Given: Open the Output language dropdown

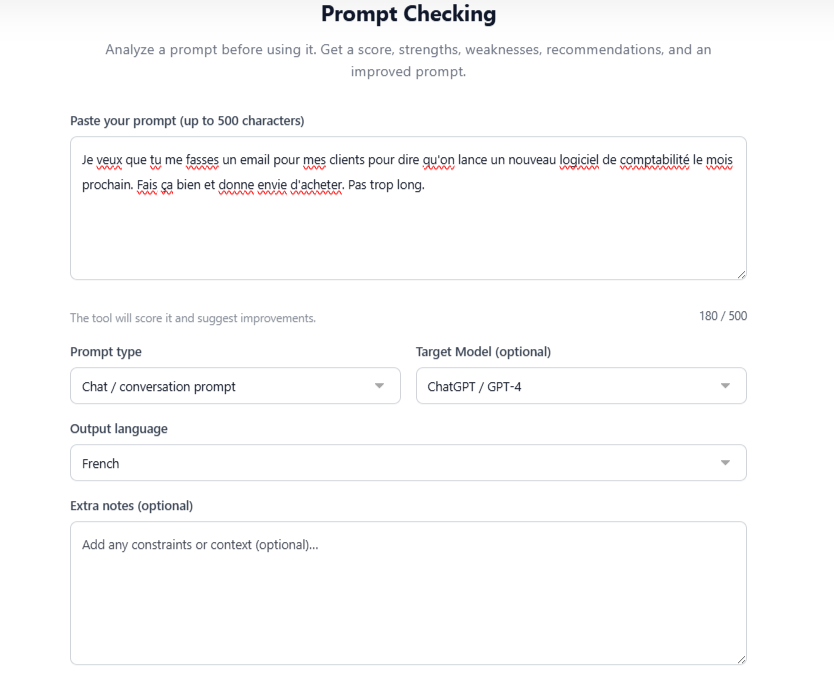Looking at the screenshot, I should pyautogui.click(x=407, y=463).
